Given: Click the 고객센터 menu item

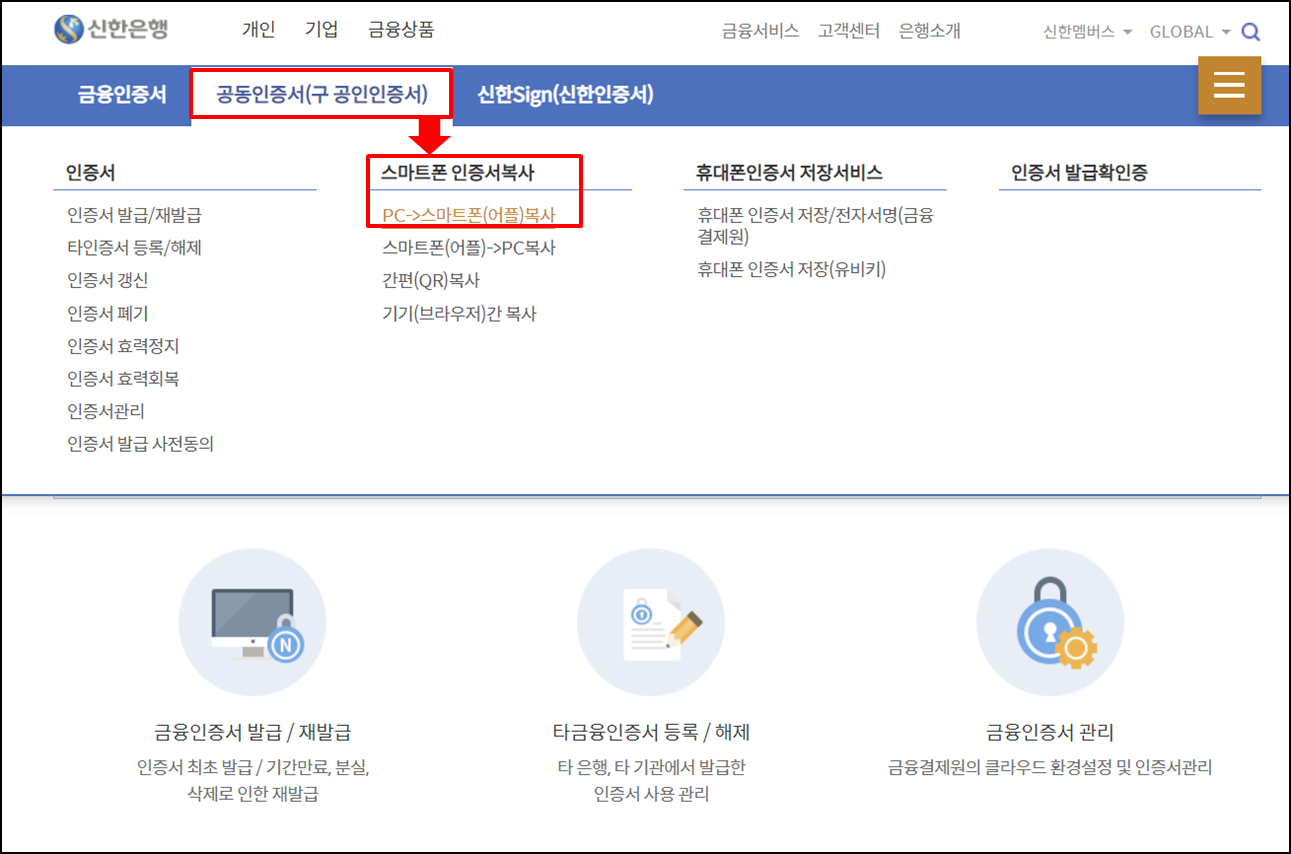Looking at the screenshot, I should [849, 31].
